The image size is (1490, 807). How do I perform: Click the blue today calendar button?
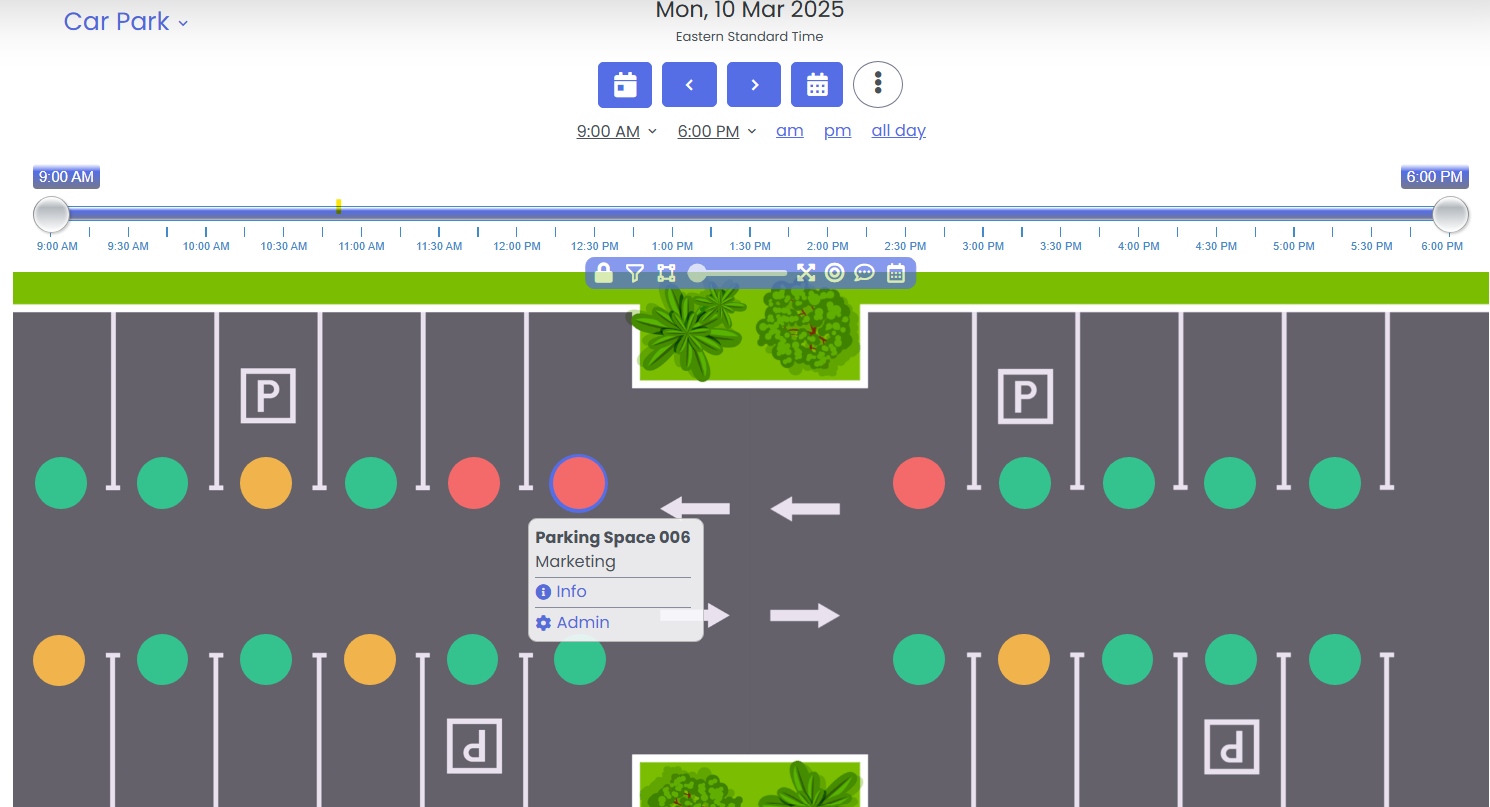pyautogui.click(x=625, y=85)
